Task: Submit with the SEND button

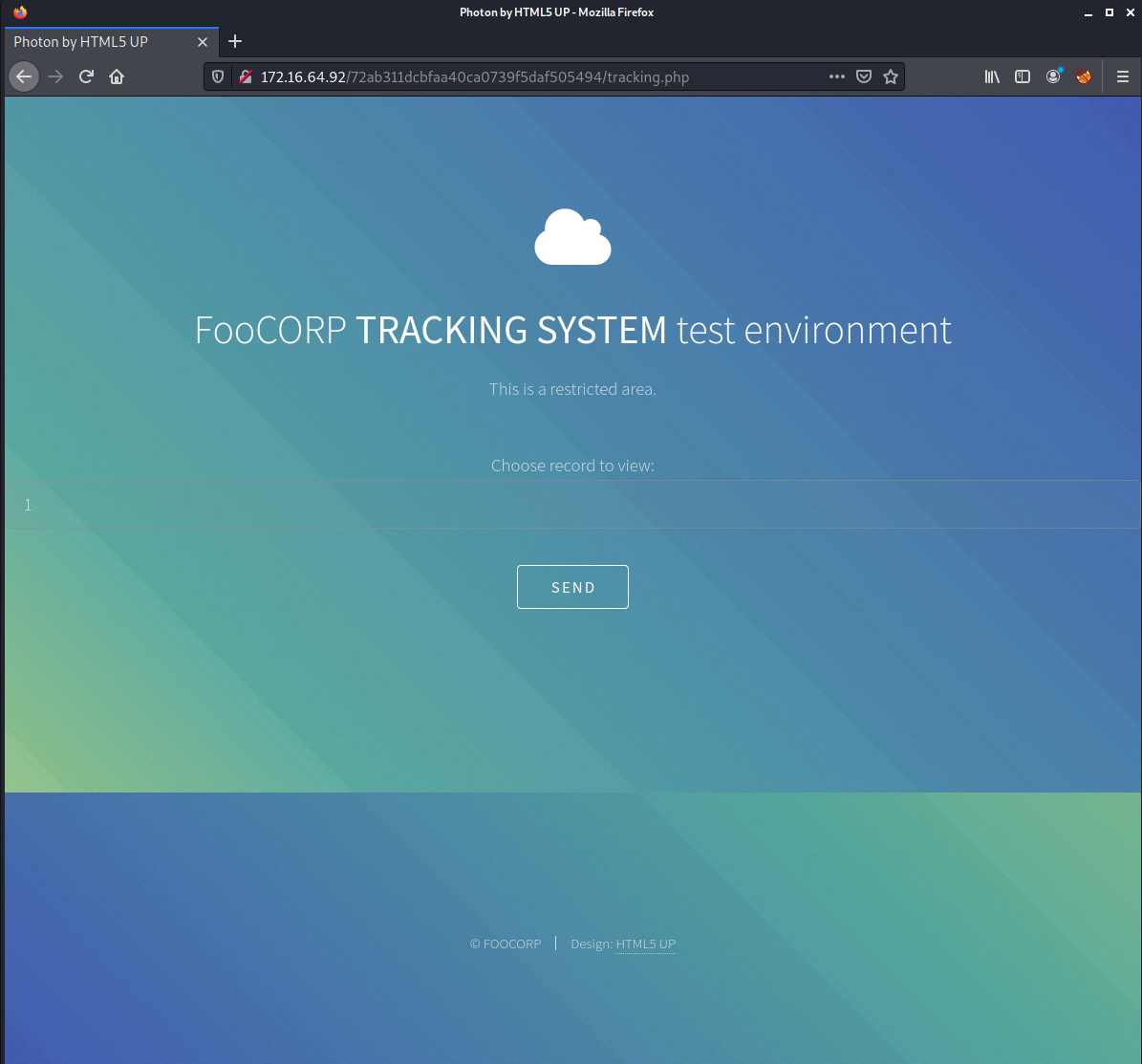Action: tap(572, 587)
